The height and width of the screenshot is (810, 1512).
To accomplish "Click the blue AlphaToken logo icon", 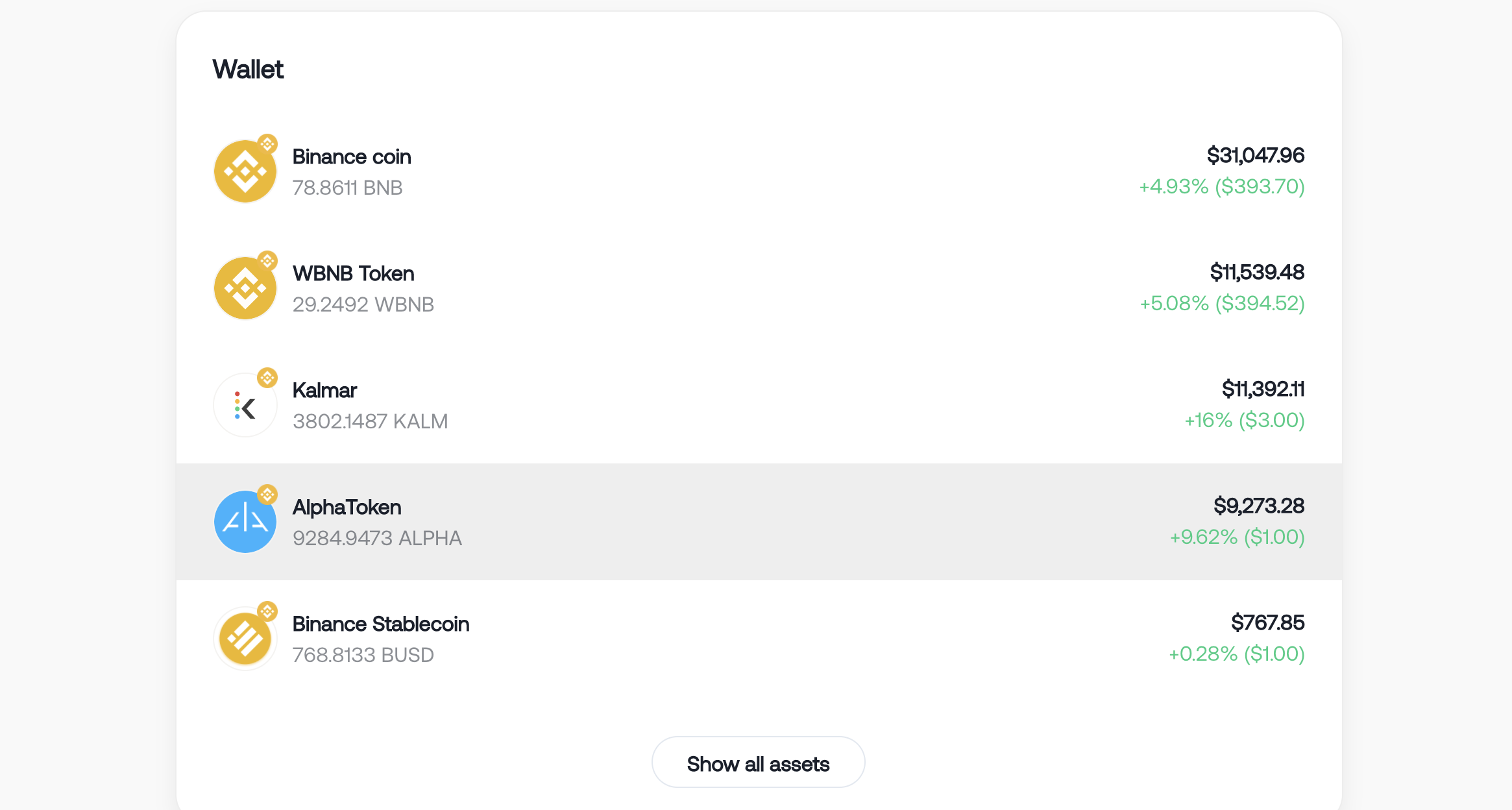I will coord(245,522).
